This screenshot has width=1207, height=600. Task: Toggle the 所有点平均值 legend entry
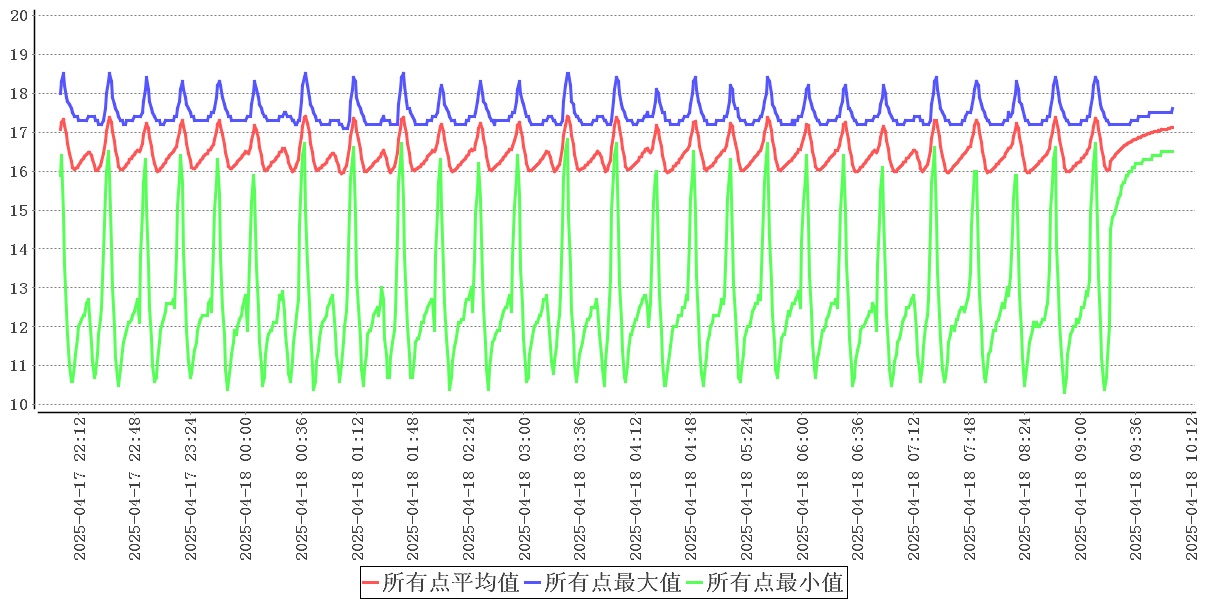pyautogui.click(x=450, y=582)
